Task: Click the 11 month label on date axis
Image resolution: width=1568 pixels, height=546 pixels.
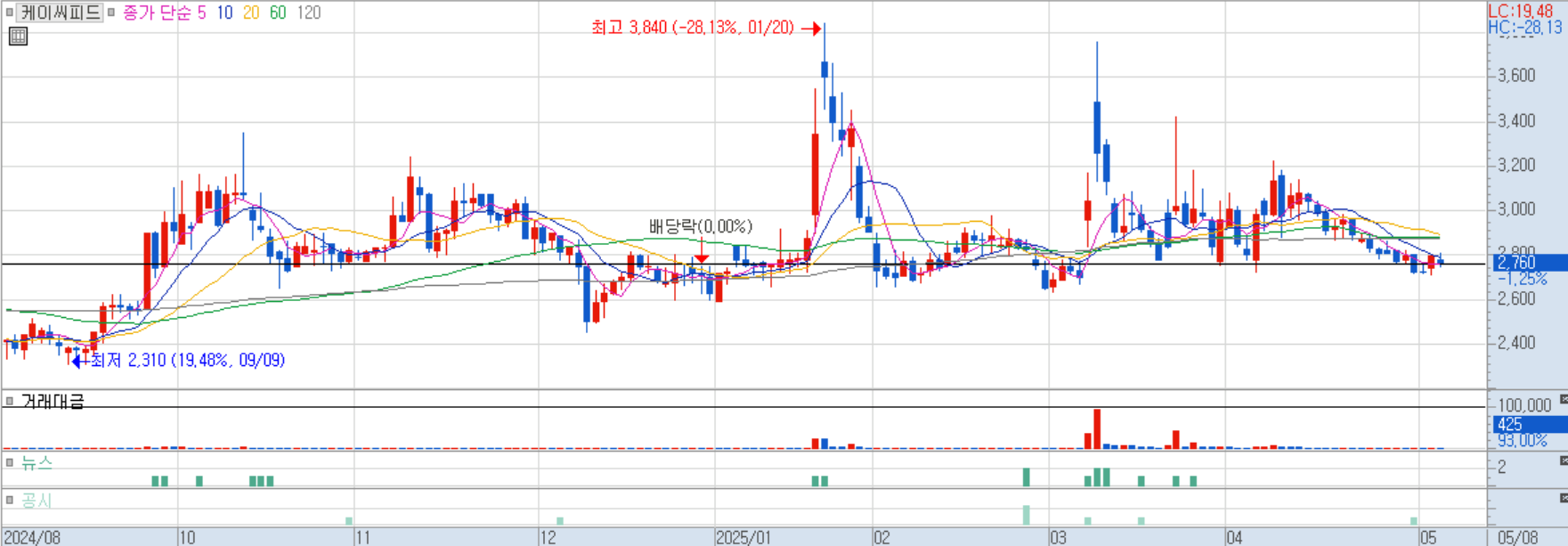Action: (x=362, y=537)
